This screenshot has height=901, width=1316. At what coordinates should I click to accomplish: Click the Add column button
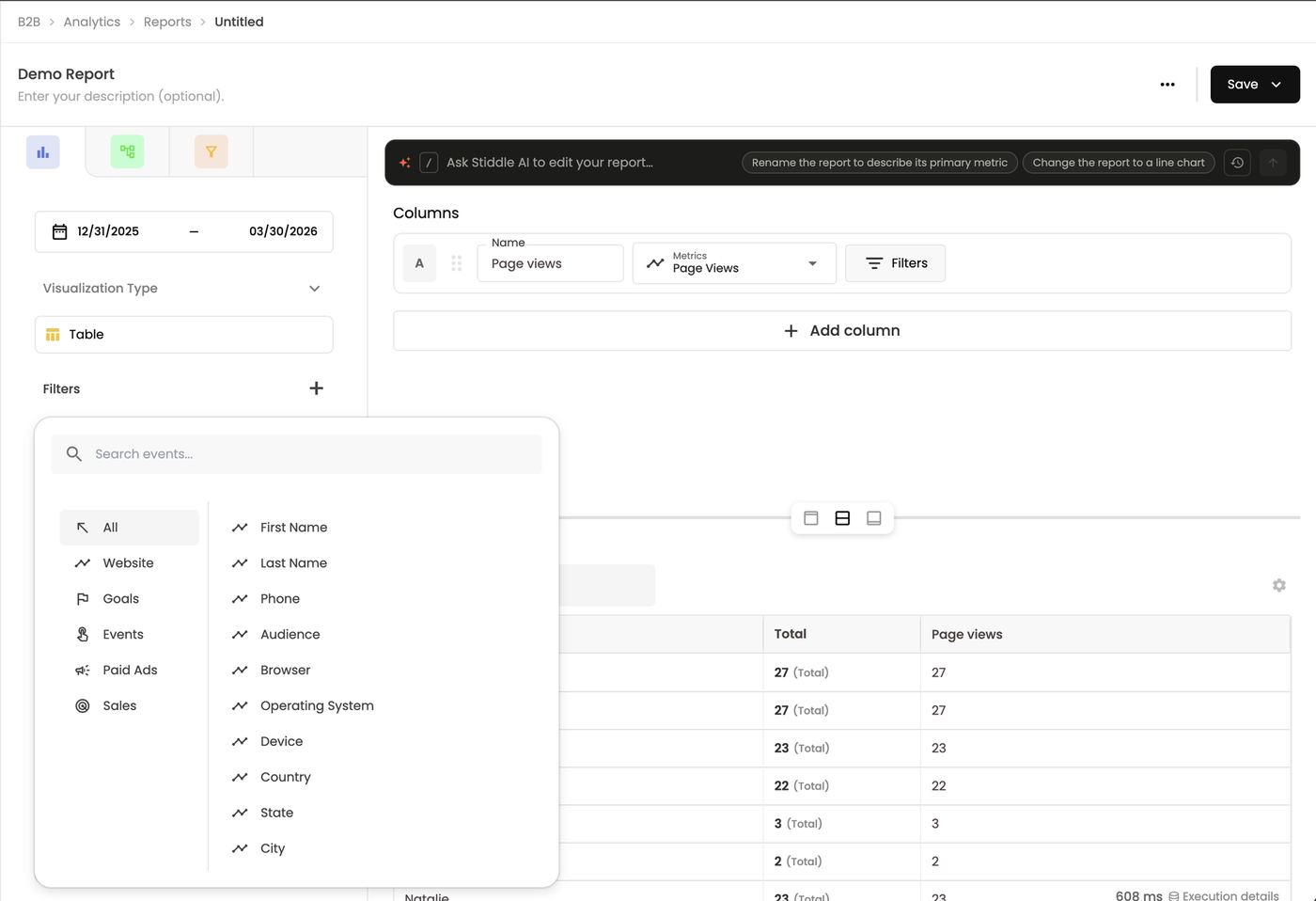(842, 331)
